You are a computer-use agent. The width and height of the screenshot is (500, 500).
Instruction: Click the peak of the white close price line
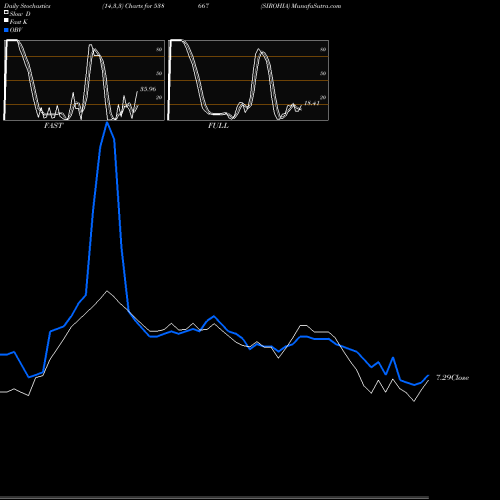[x=107, y=291]
